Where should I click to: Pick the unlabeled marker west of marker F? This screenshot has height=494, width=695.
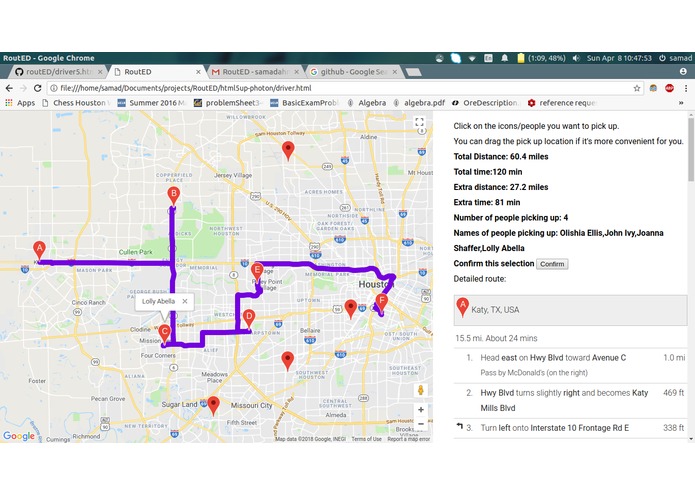click(x=351, y=309)
